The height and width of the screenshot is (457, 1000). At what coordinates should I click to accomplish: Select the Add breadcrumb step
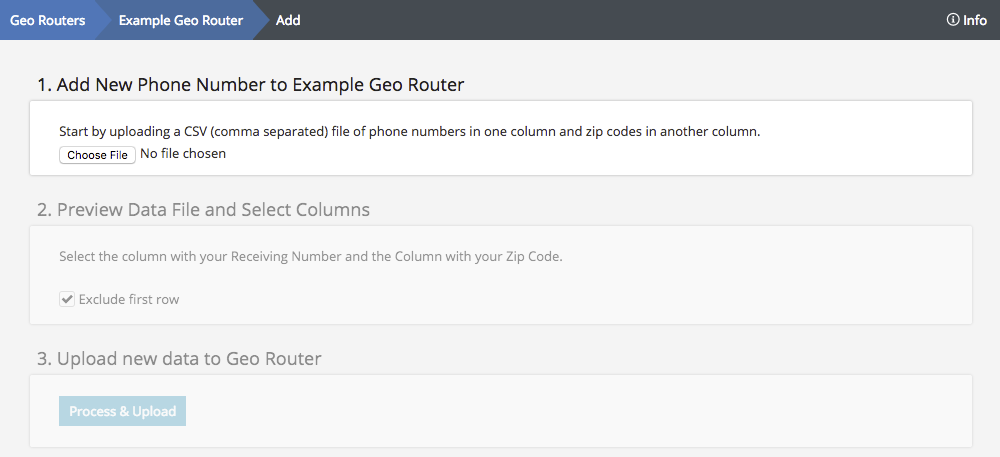tap(288, 20)
